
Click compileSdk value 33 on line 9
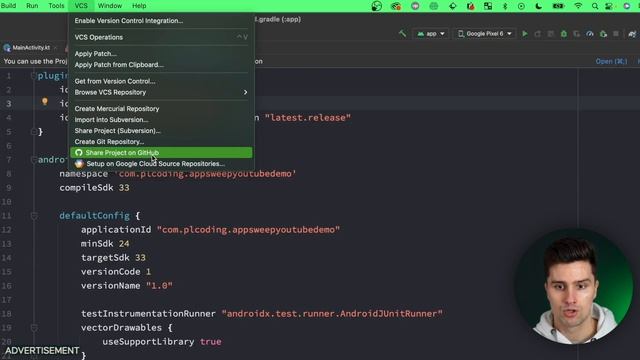tap(124, 188)
